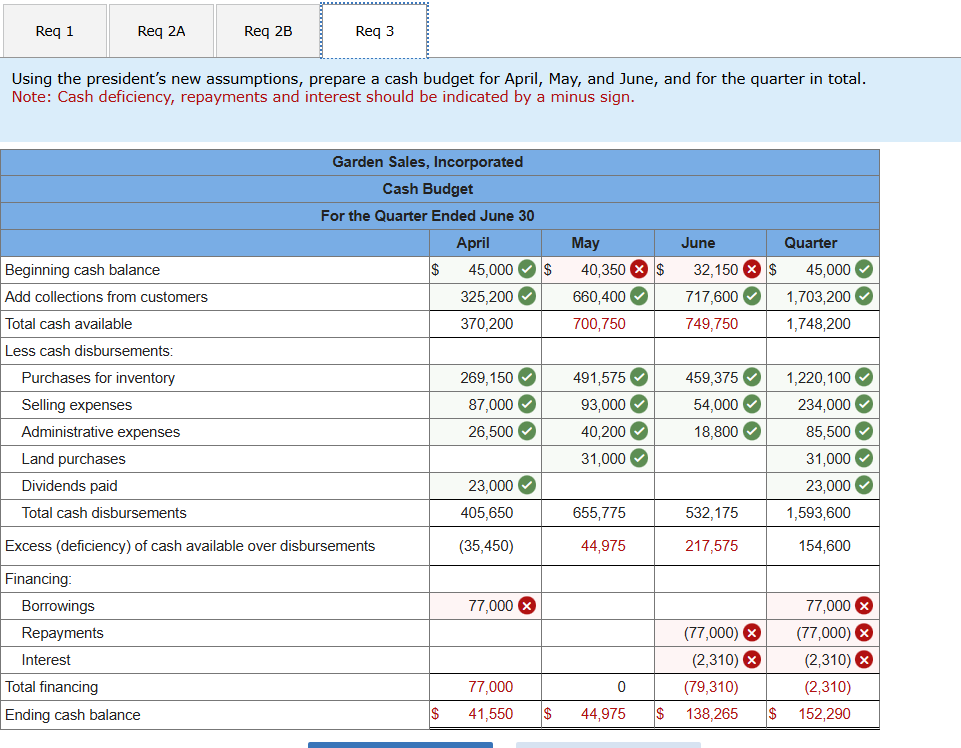
Task: Click green check next to Quarter selling expenses 234,000
Action: coord(864,404)
